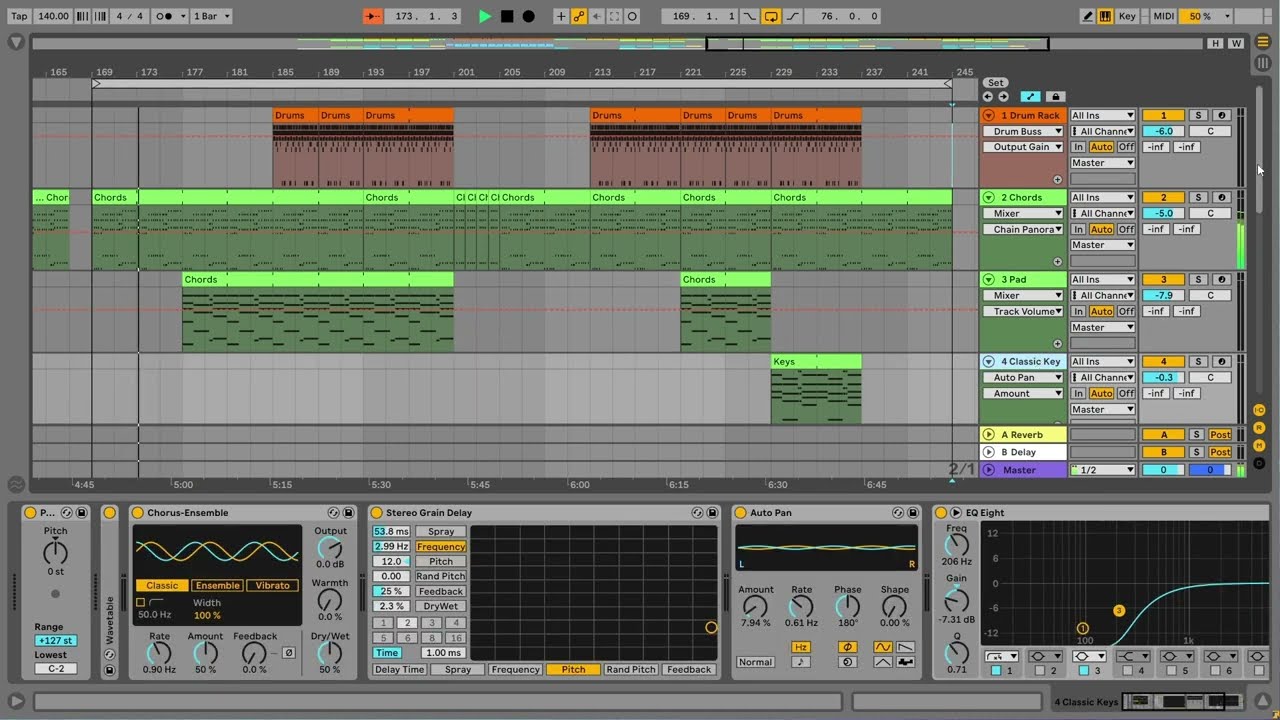Select Pitch tab in Grain Delay

pyautogui.click(x=573, y=670)
